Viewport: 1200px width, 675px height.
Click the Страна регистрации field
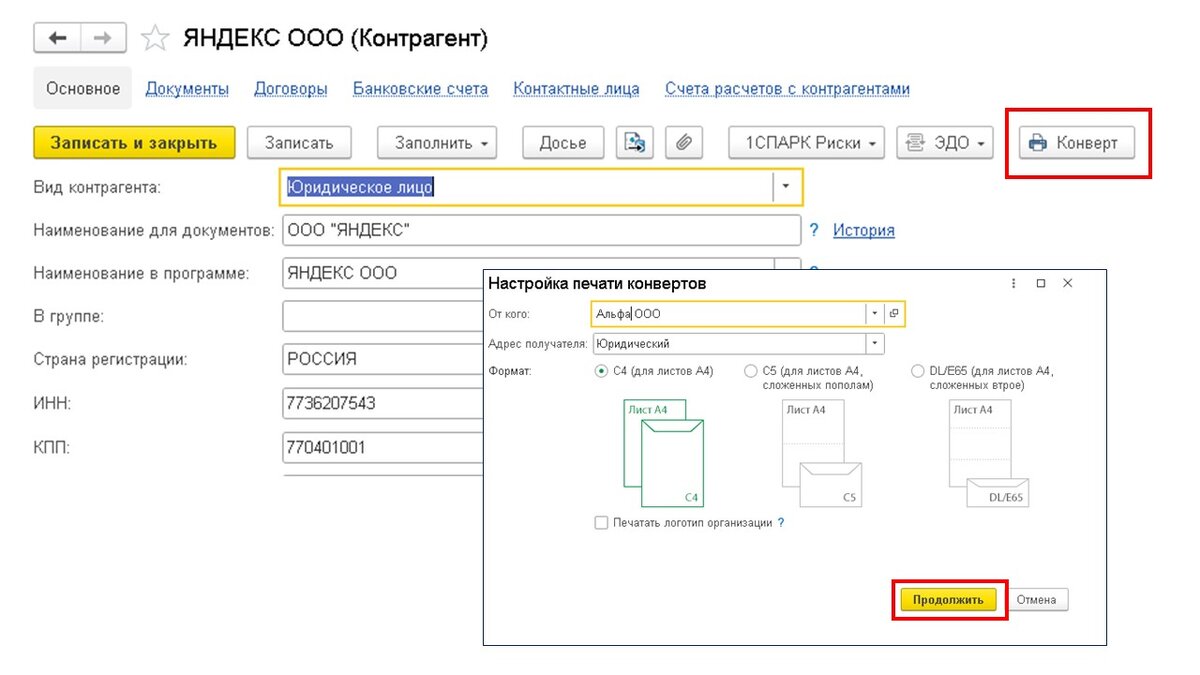(x=383, y=359)
